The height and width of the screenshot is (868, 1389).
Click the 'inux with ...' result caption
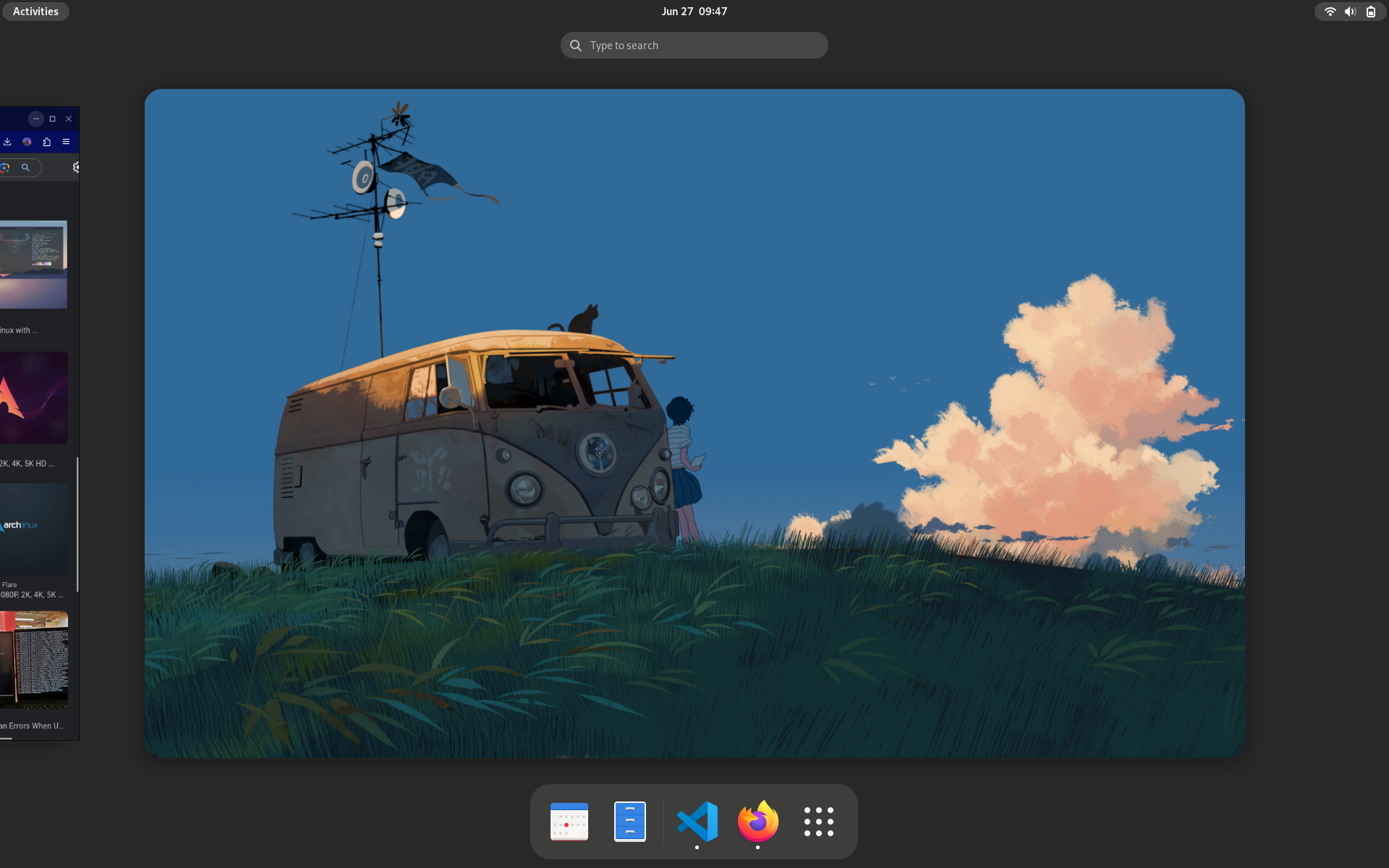(x=20, y=331)
